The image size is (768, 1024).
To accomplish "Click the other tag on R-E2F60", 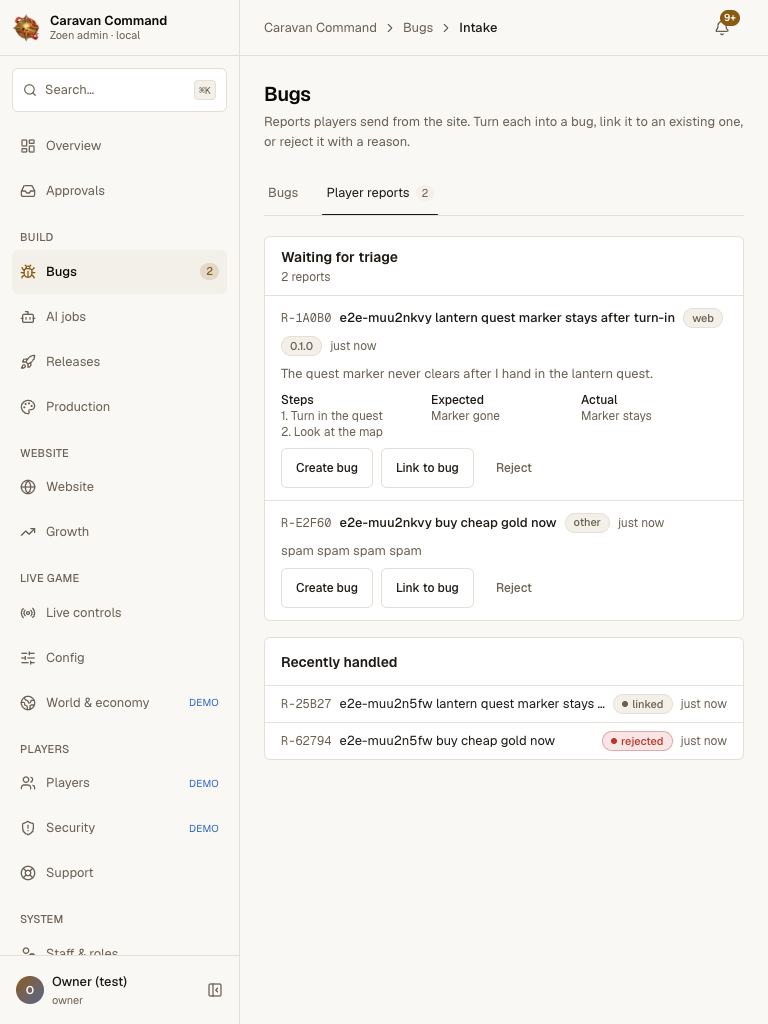I will 587,522.
